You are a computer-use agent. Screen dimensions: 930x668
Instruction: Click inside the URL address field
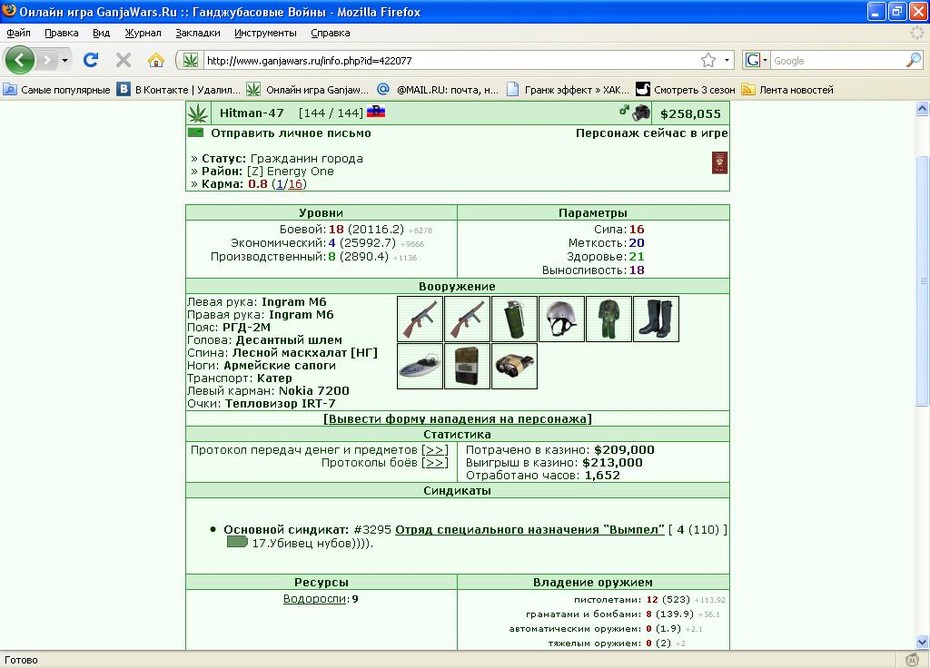click(x=451, y=60)
